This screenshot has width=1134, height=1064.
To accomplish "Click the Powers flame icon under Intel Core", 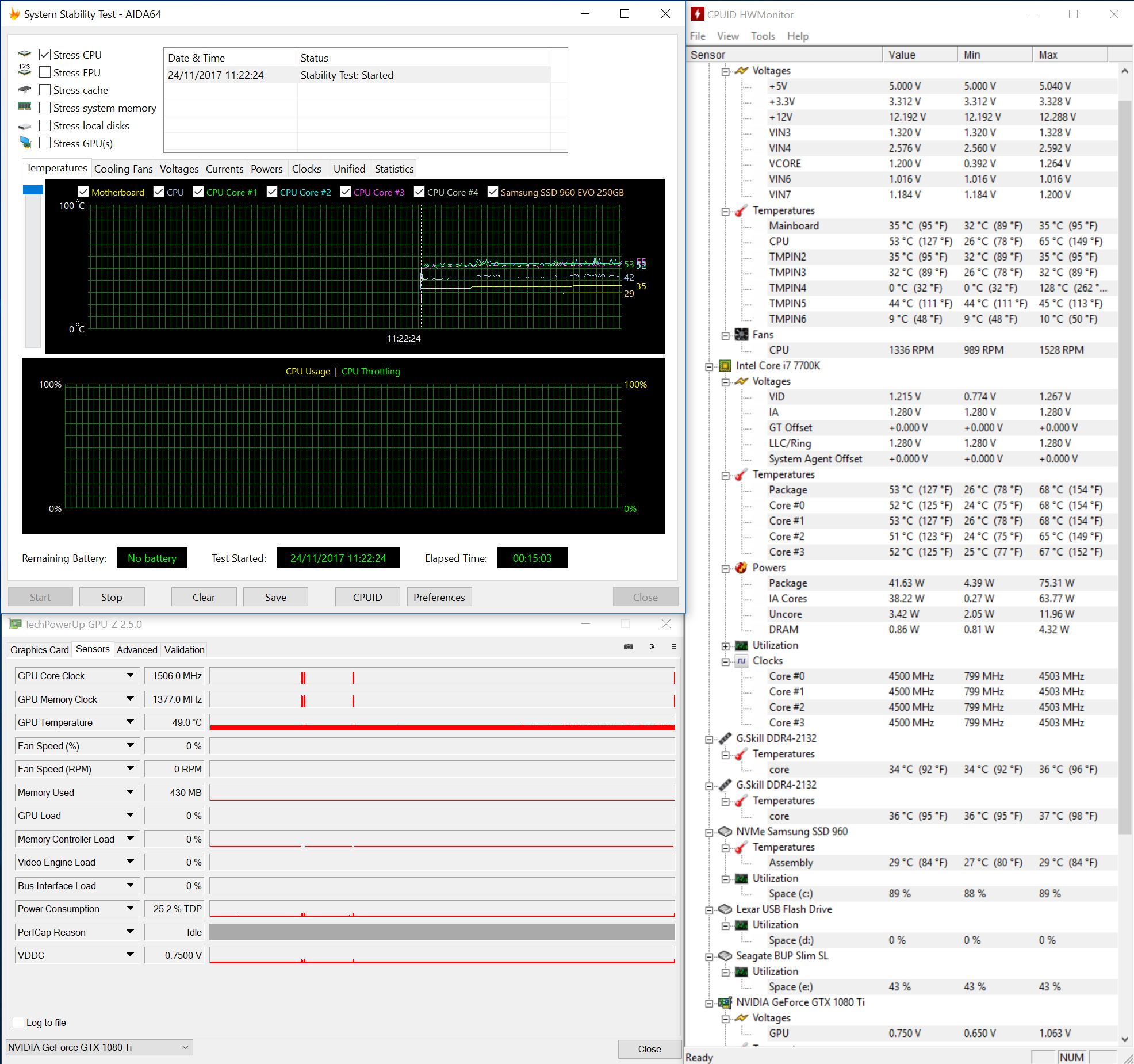I will [x=742, y=568].
